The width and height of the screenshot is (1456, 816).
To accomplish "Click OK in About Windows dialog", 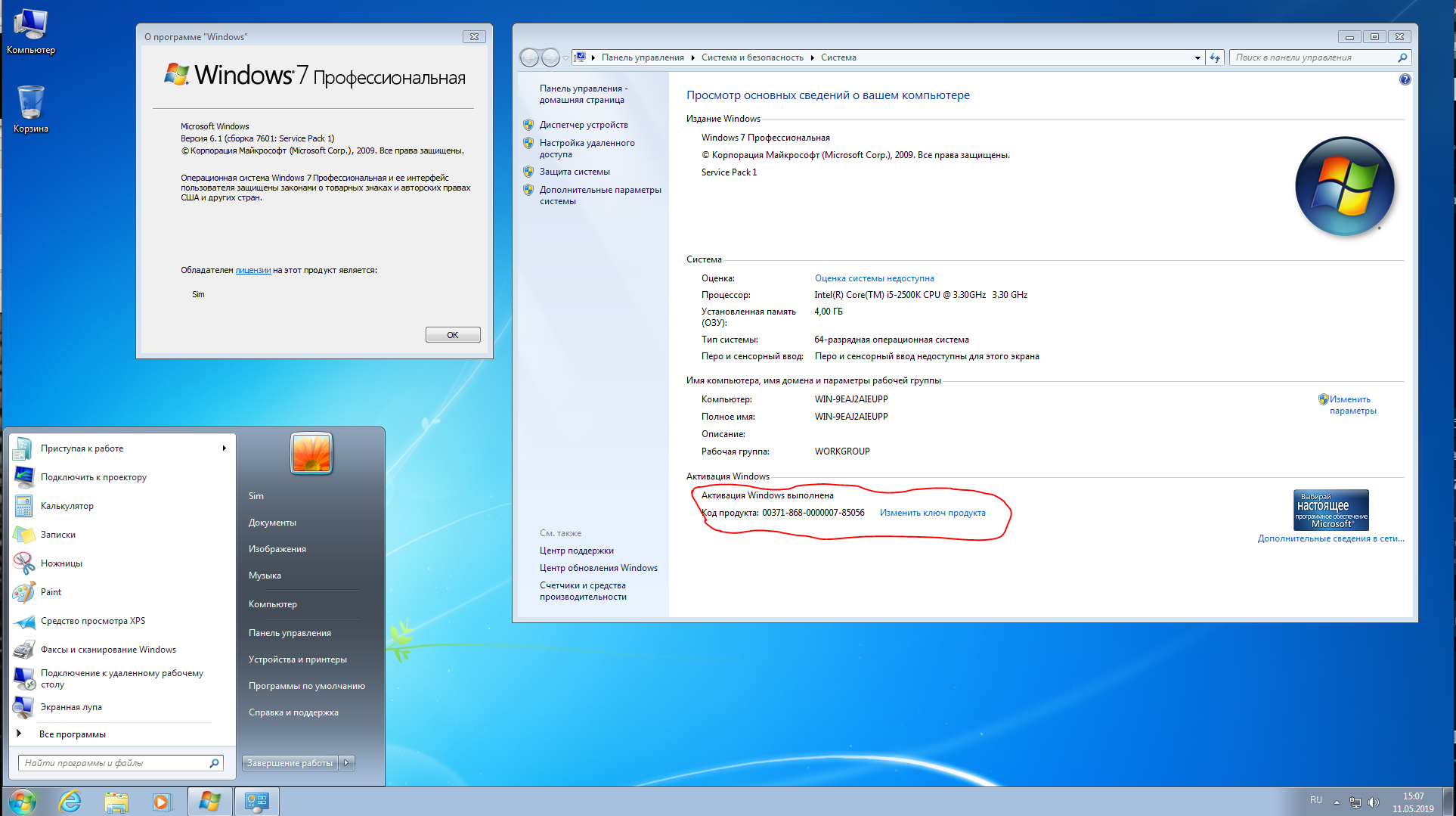I will [x=453, y=335].
